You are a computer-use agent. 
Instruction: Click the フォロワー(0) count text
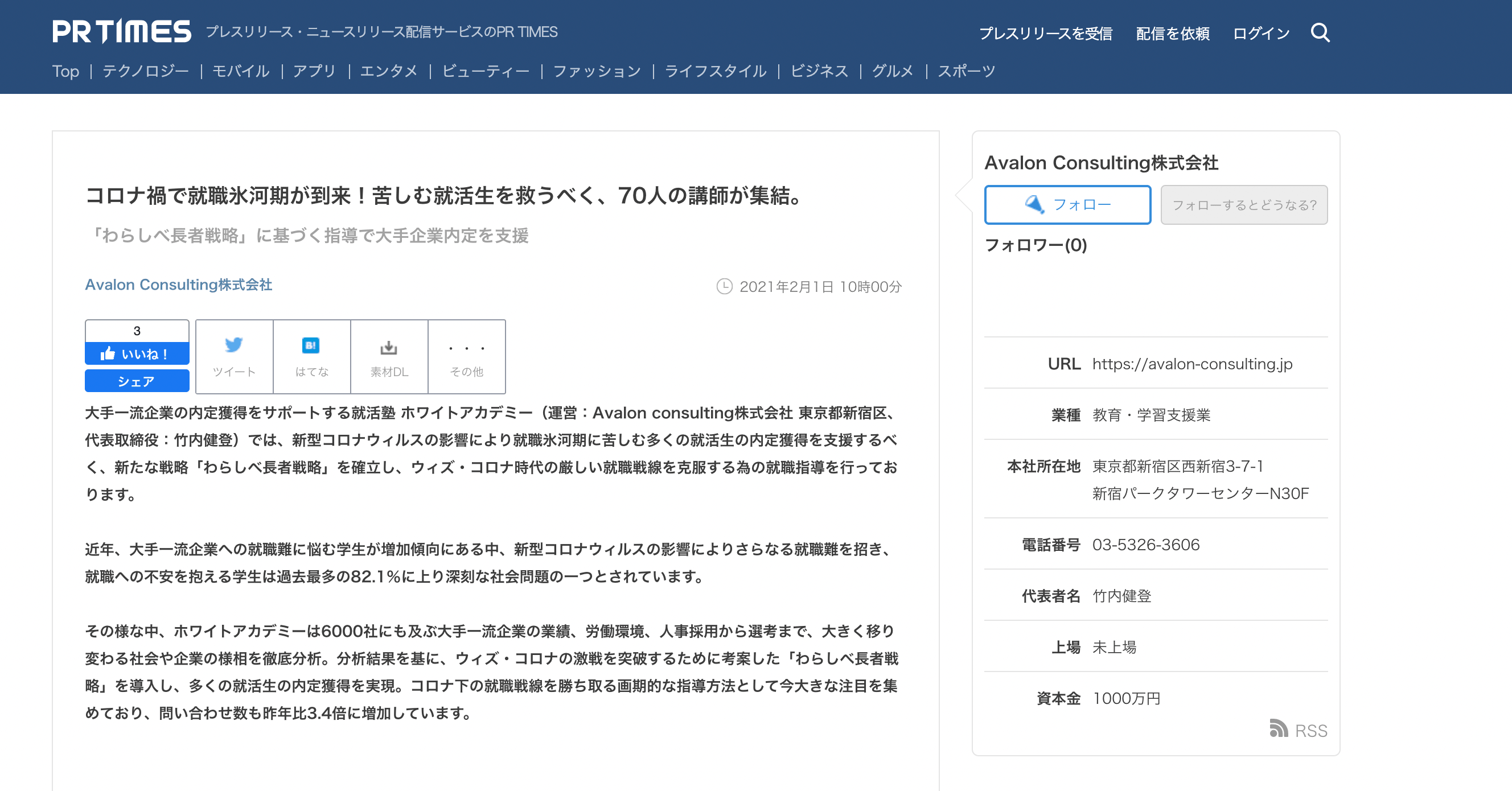pyautogui.click(x=1036, y=245)
